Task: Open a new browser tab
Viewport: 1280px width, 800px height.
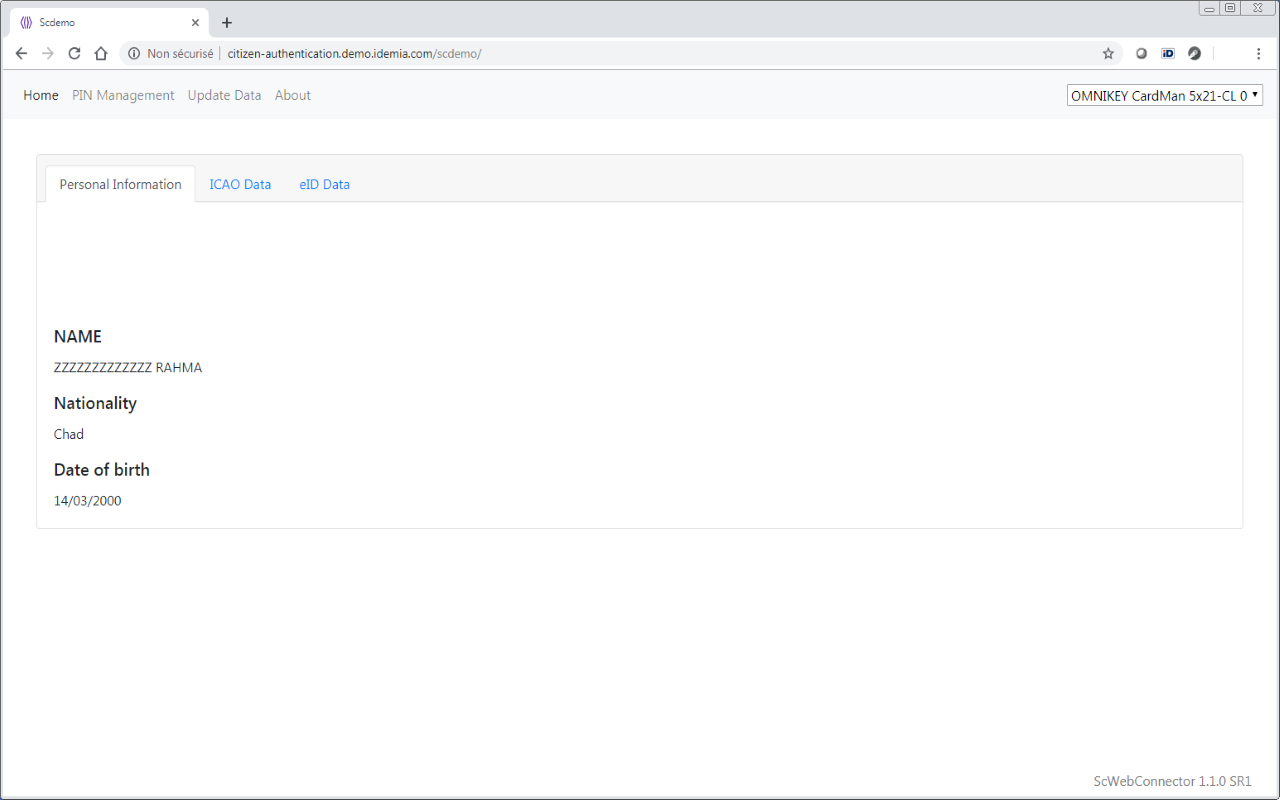Action: [x=227, y=22]
